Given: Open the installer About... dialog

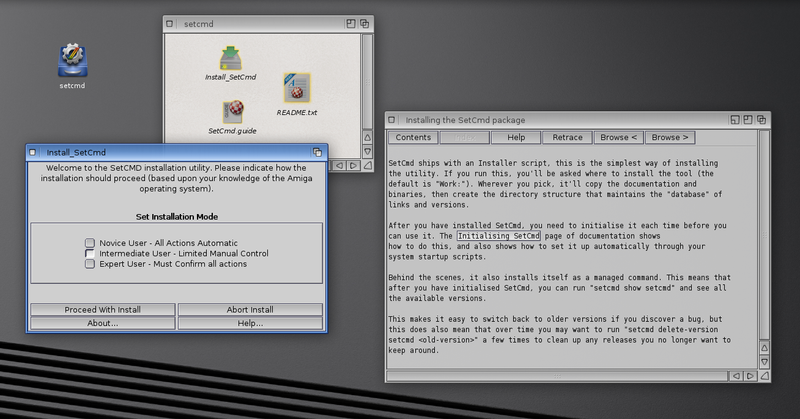Looking at the screenshot, I should pos(103,323).
